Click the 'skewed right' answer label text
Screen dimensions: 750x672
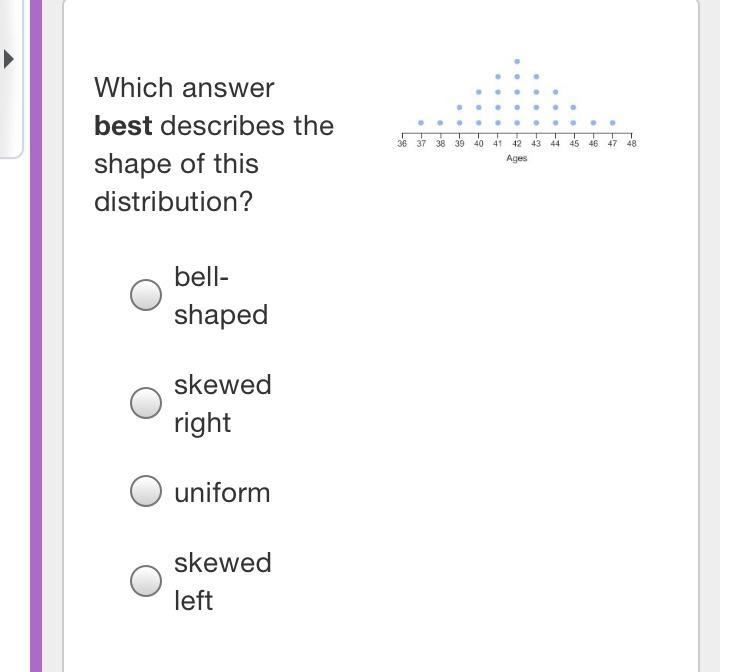click(x=222, y=404)
